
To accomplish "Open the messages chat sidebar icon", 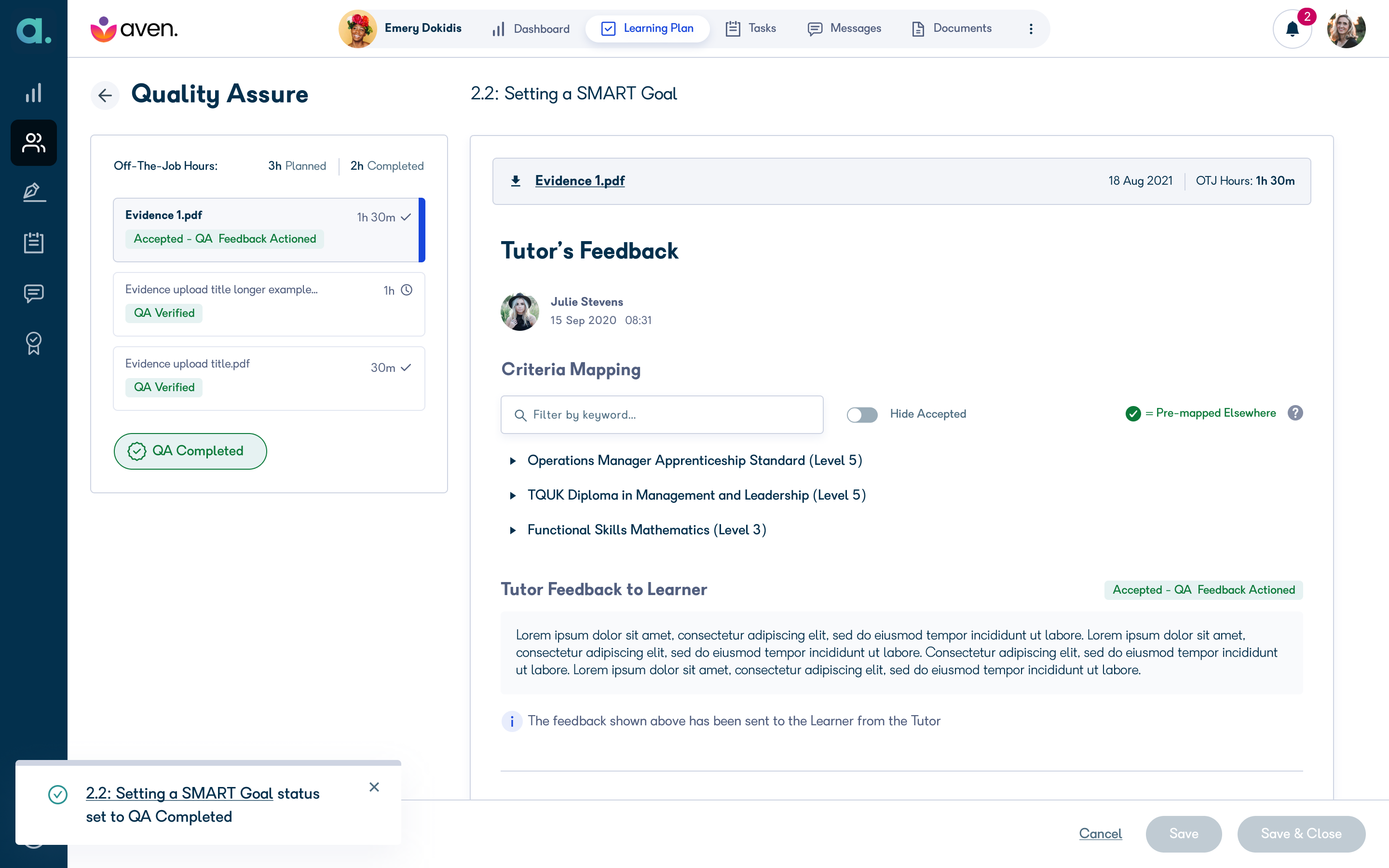I will click(x=33, y=293).
